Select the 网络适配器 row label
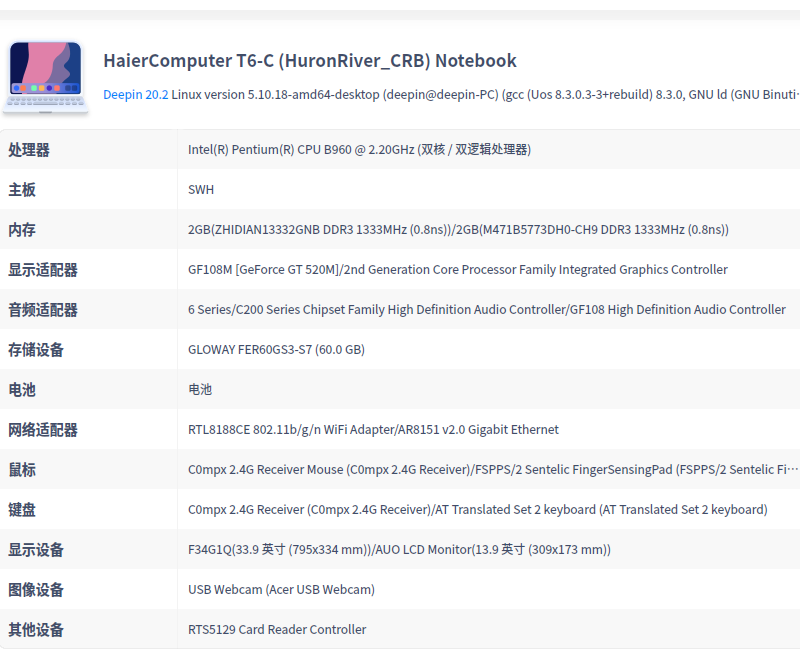The width and height of the screenshot is (800, 650). (x=43, y=430)
